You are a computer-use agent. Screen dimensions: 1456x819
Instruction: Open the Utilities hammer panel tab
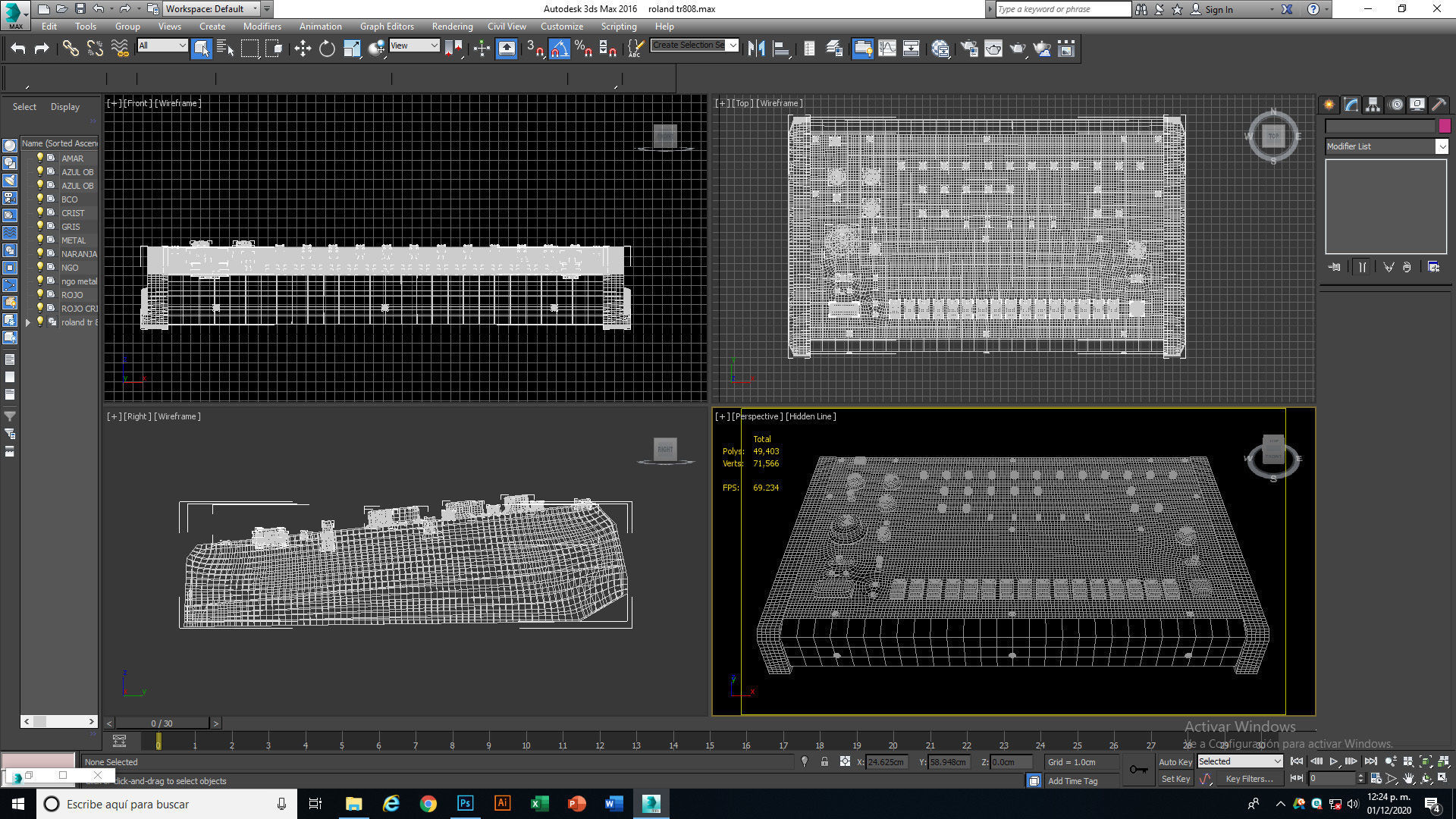point(1438,105)
